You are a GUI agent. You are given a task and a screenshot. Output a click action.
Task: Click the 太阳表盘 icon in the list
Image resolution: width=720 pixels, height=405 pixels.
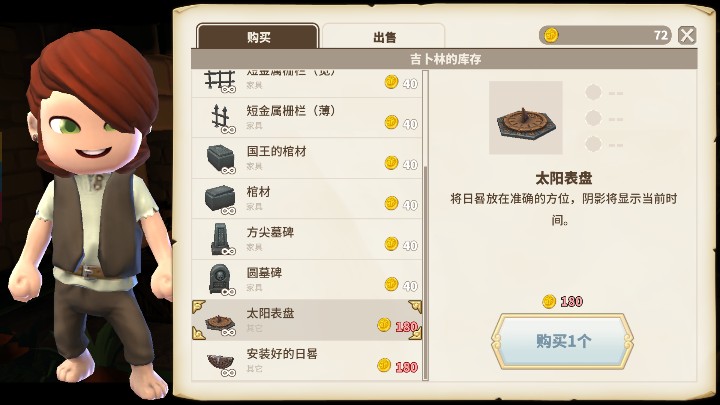coord(219,323)
